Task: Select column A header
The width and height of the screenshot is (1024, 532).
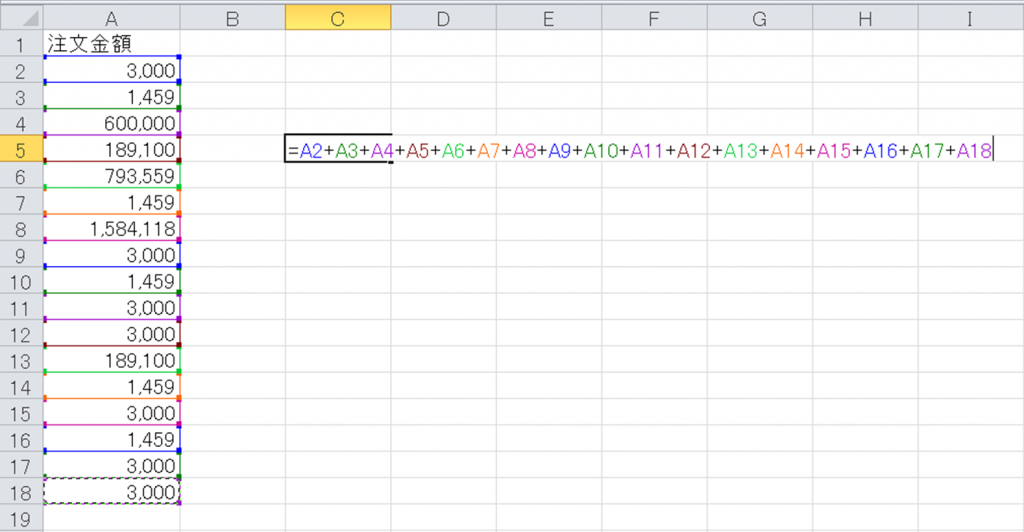Action: (111, 17)
